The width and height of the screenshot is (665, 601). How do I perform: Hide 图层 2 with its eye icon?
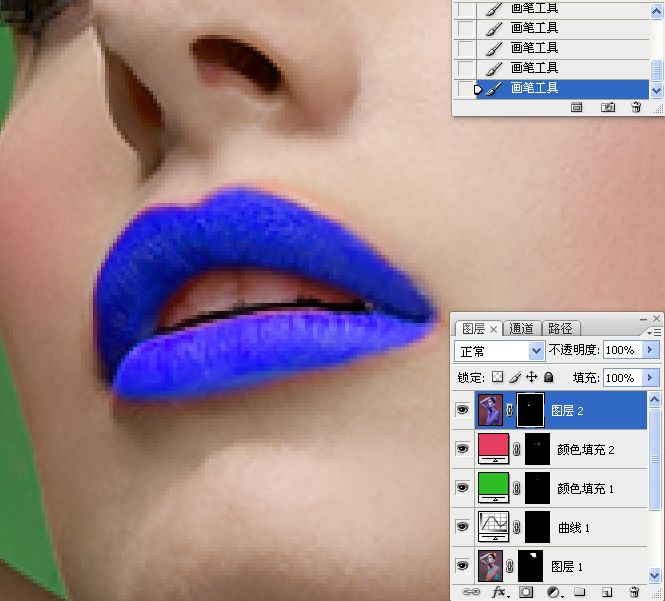[462, 410]
